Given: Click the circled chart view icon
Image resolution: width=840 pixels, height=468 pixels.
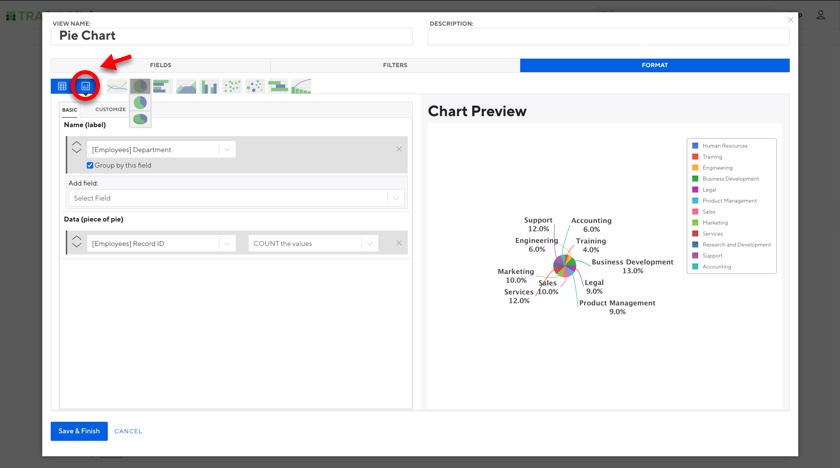Looking at the screenshot, I should [x=85, y=87].
